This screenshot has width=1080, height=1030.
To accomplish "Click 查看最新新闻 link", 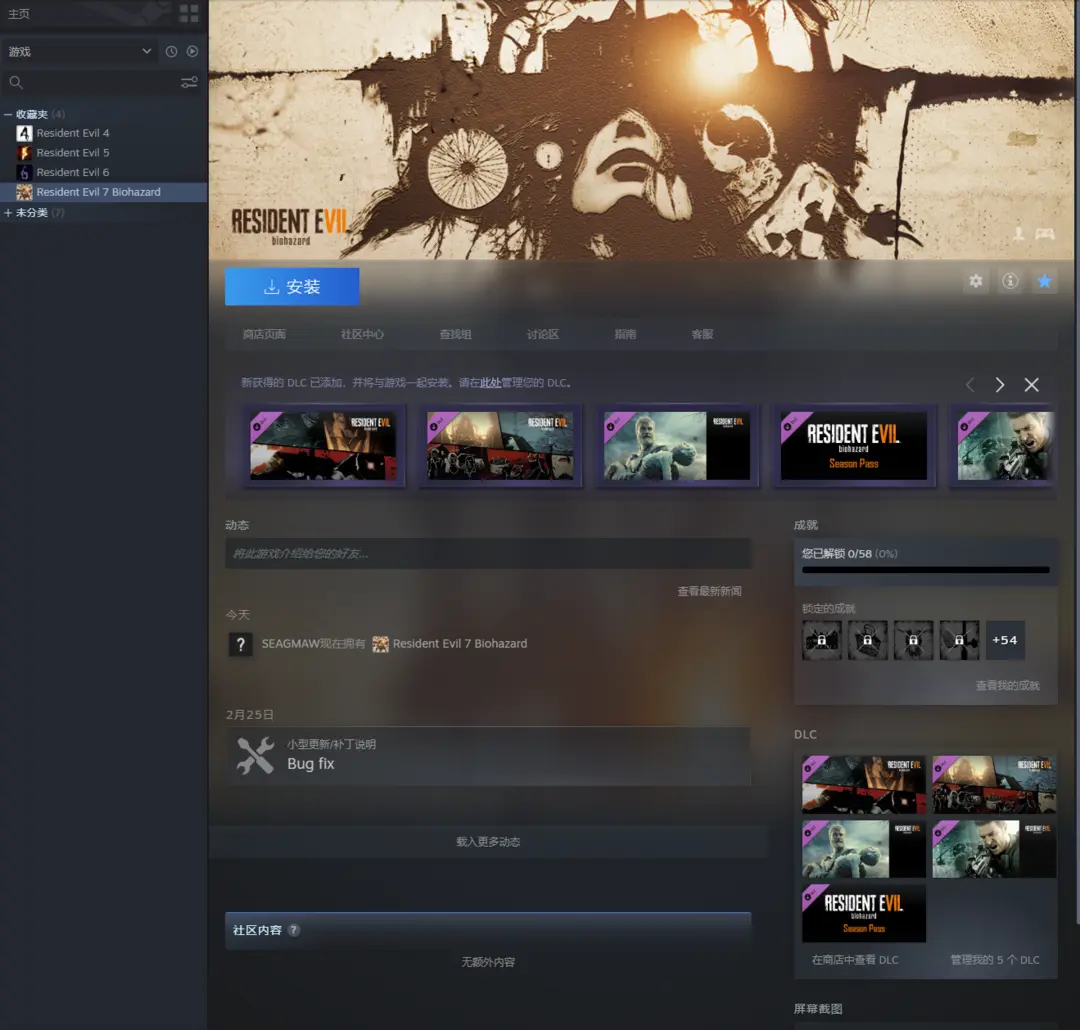I will [709, 591].
